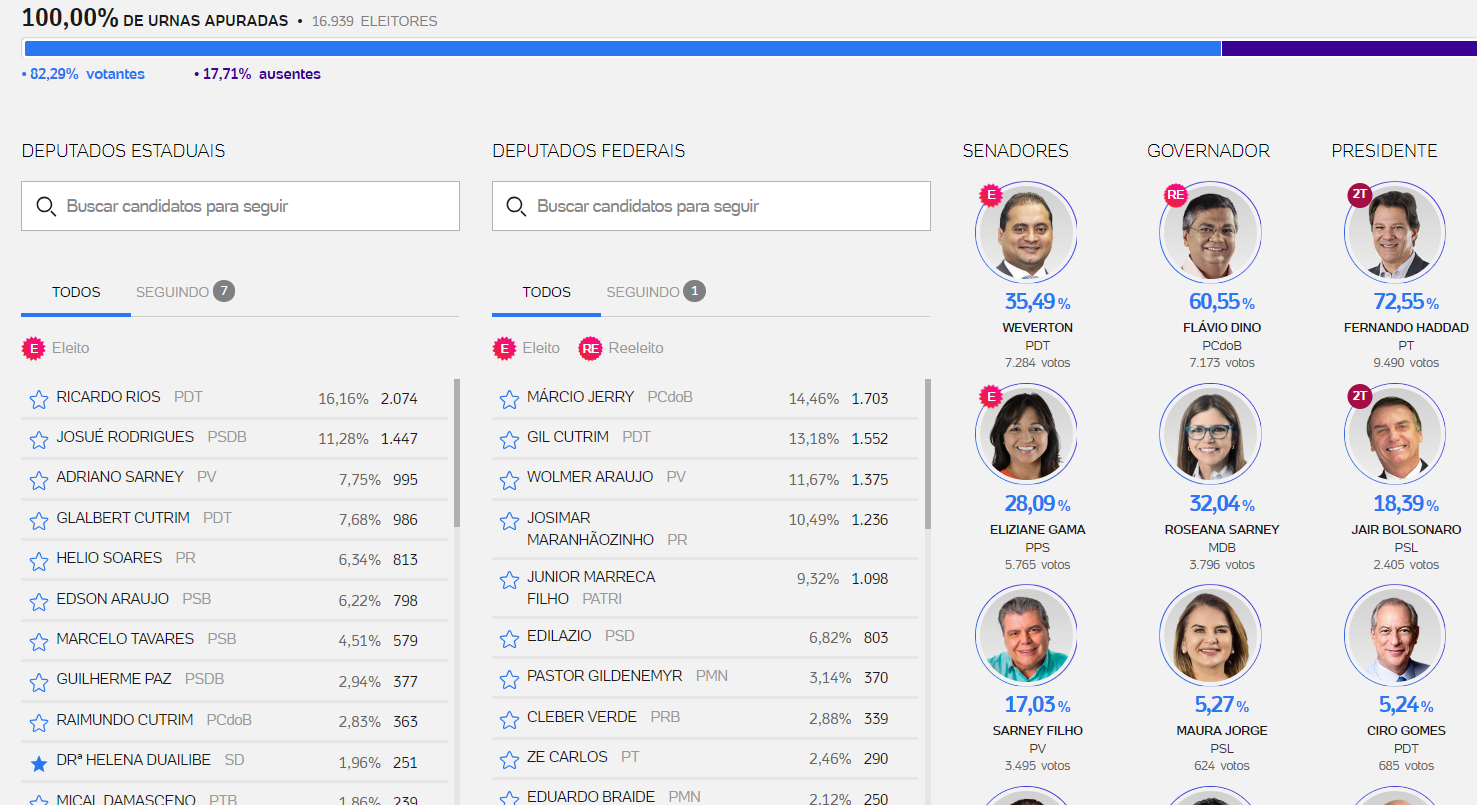Click the 2T badge on Fernando Haddad

(1359, 195)
